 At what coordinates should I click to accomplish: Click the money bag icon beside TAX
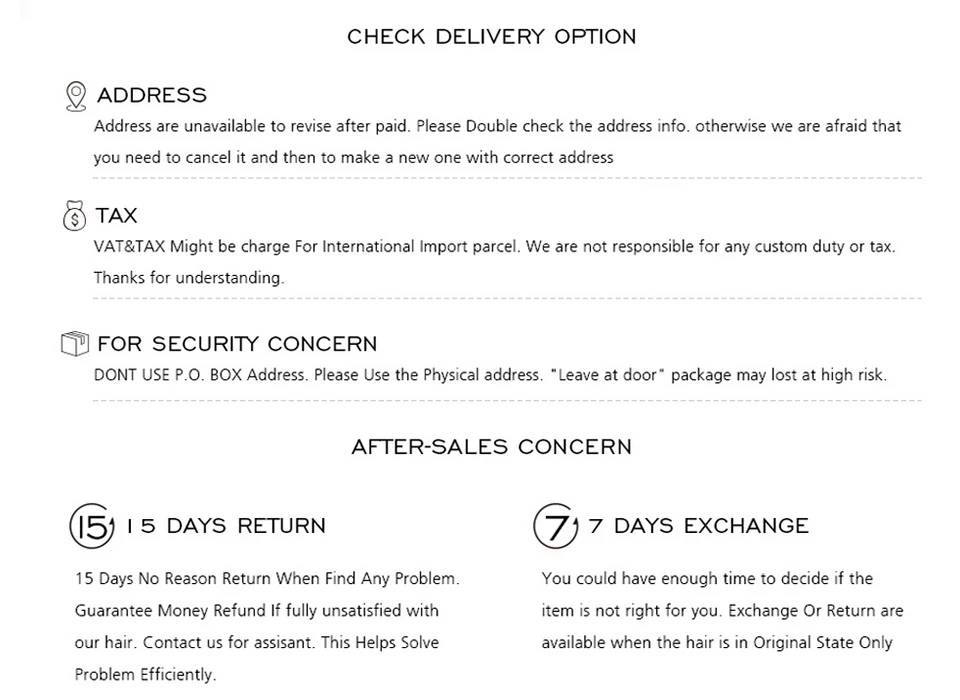(75, 216)
